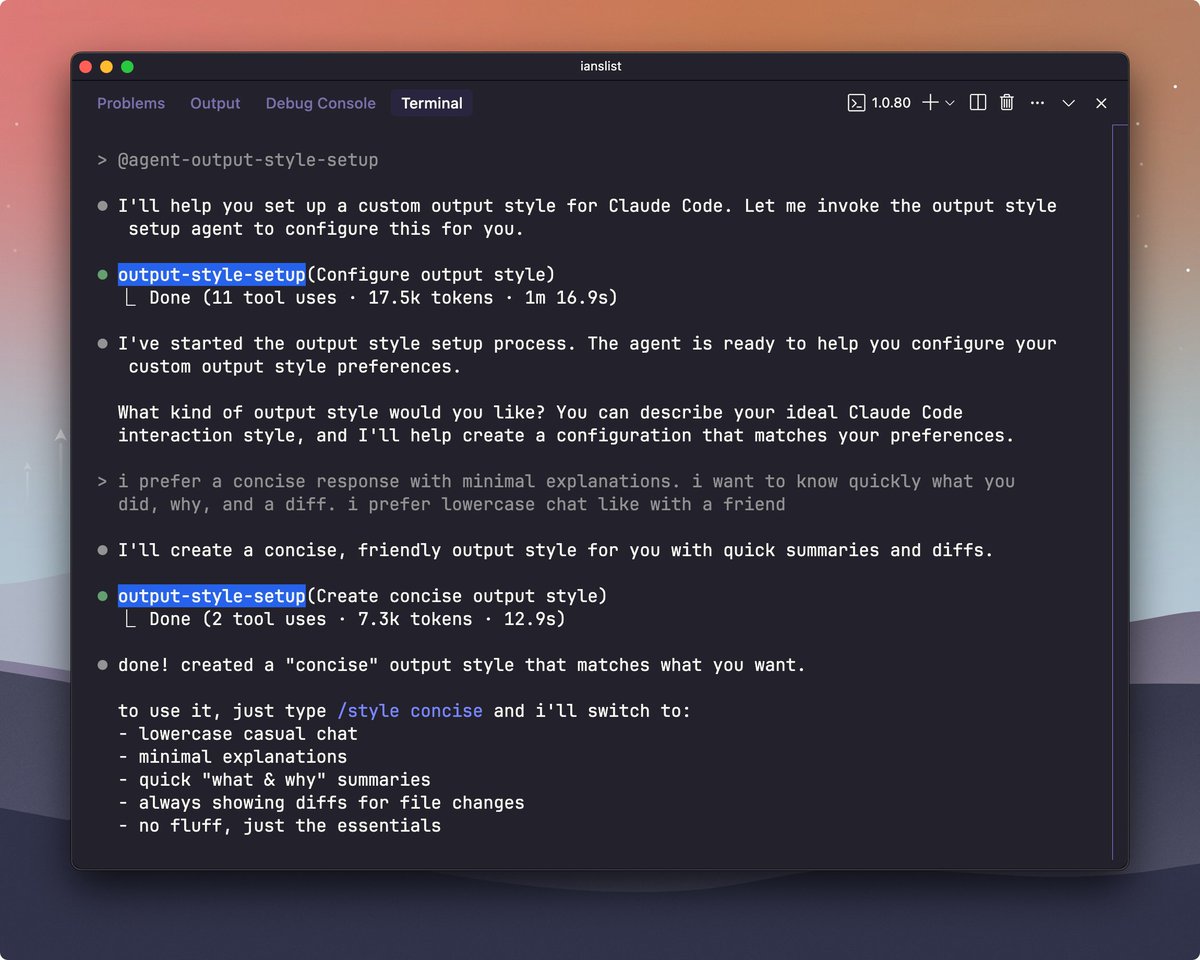Minimize the window with the yellow button
The width and height of the screenshot is (1200, 960).
[107, 67]
